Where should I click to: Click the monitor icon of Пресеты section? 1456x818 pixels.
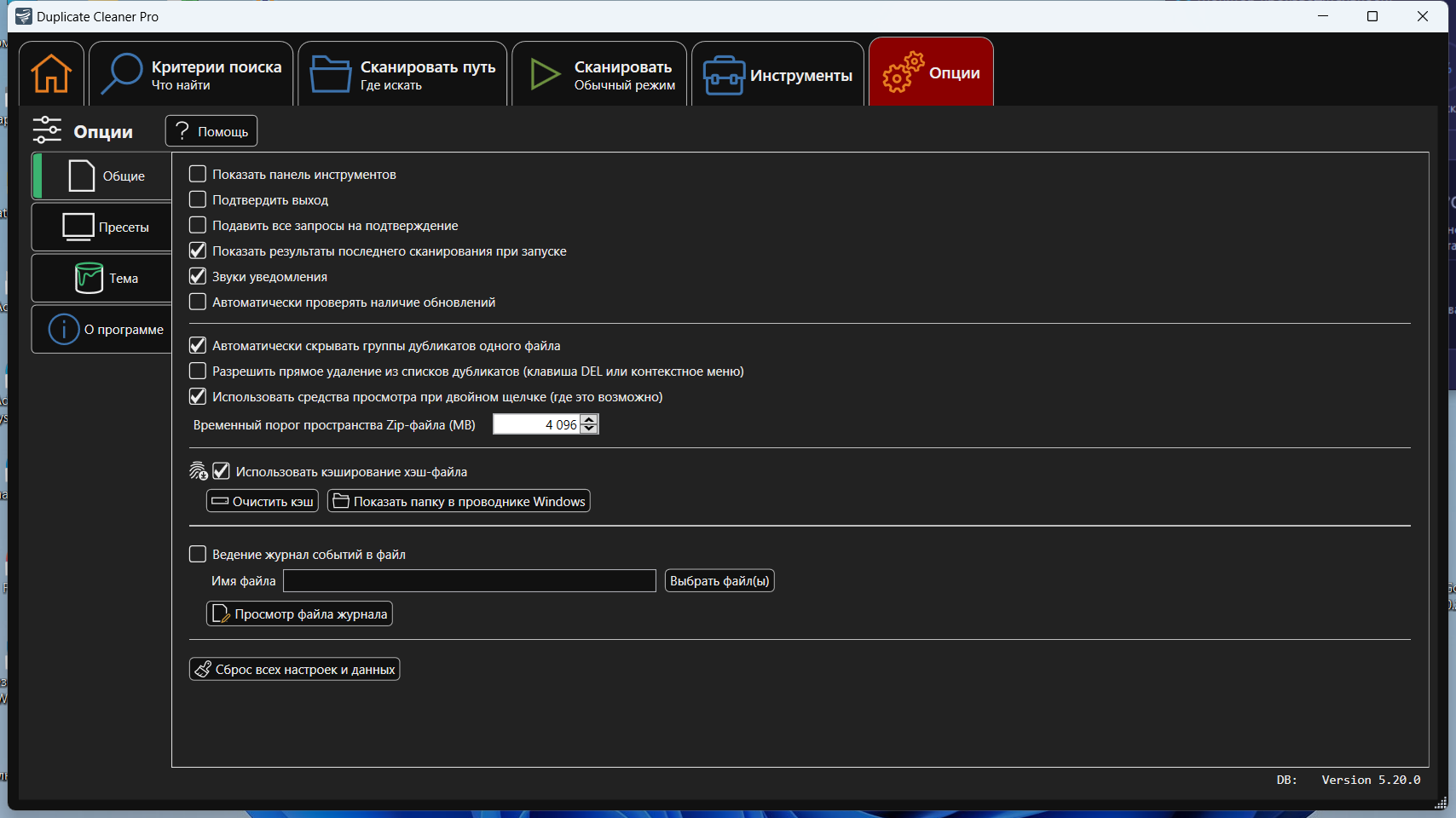[x=78, y=227]
